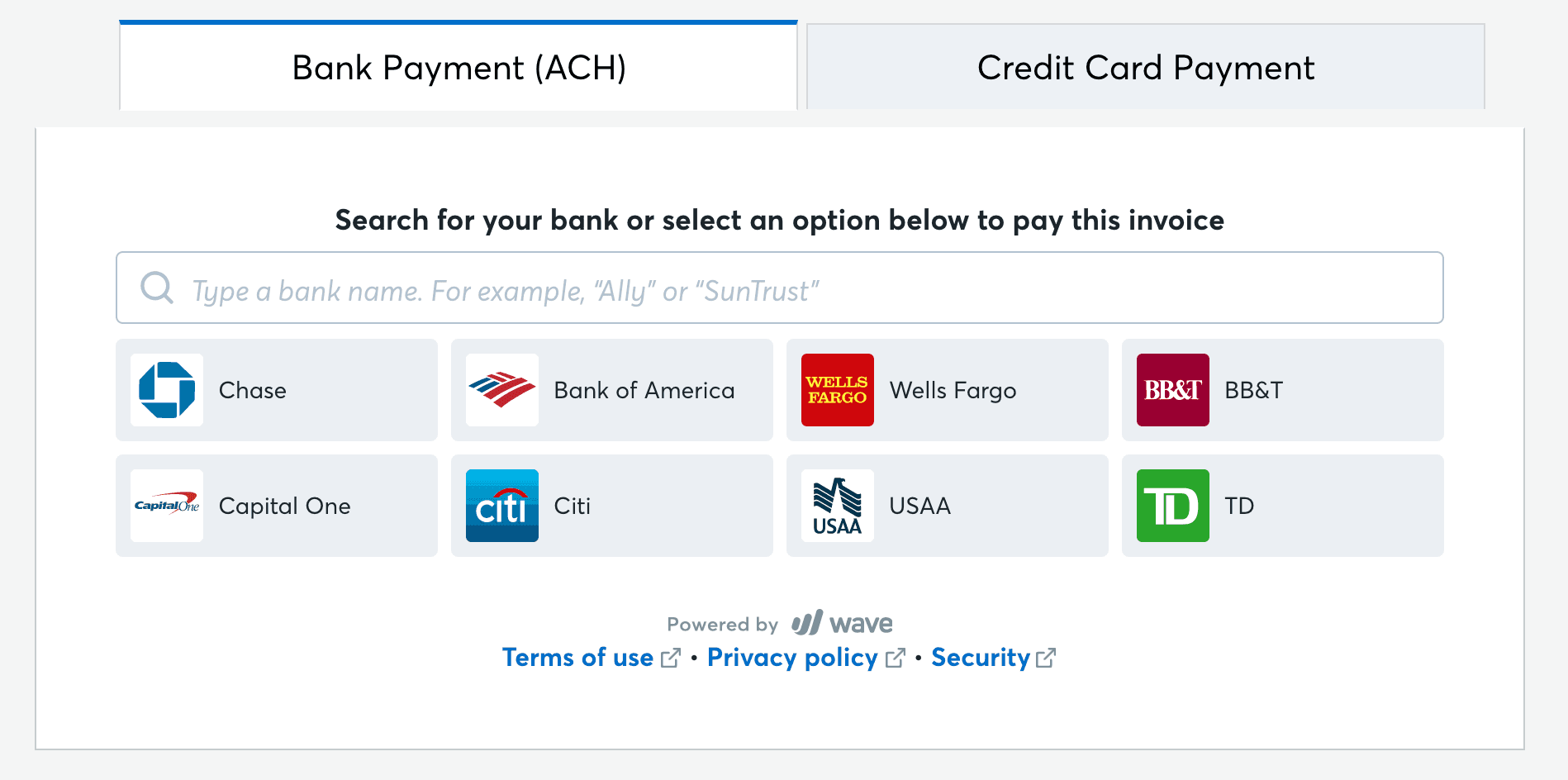Choose Chase to pay this invoice
The height and width of the screenshot is (780, 1568).
(x=277, y=390)
